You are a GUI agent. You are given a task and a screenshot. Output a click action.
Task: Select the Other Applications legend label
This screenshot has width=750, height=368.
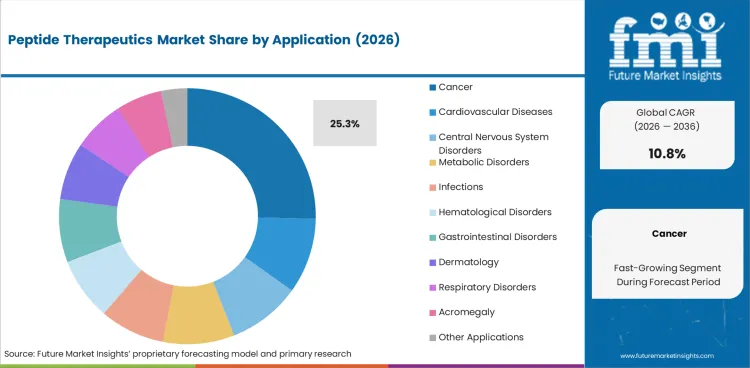click(x=481, y=337)
